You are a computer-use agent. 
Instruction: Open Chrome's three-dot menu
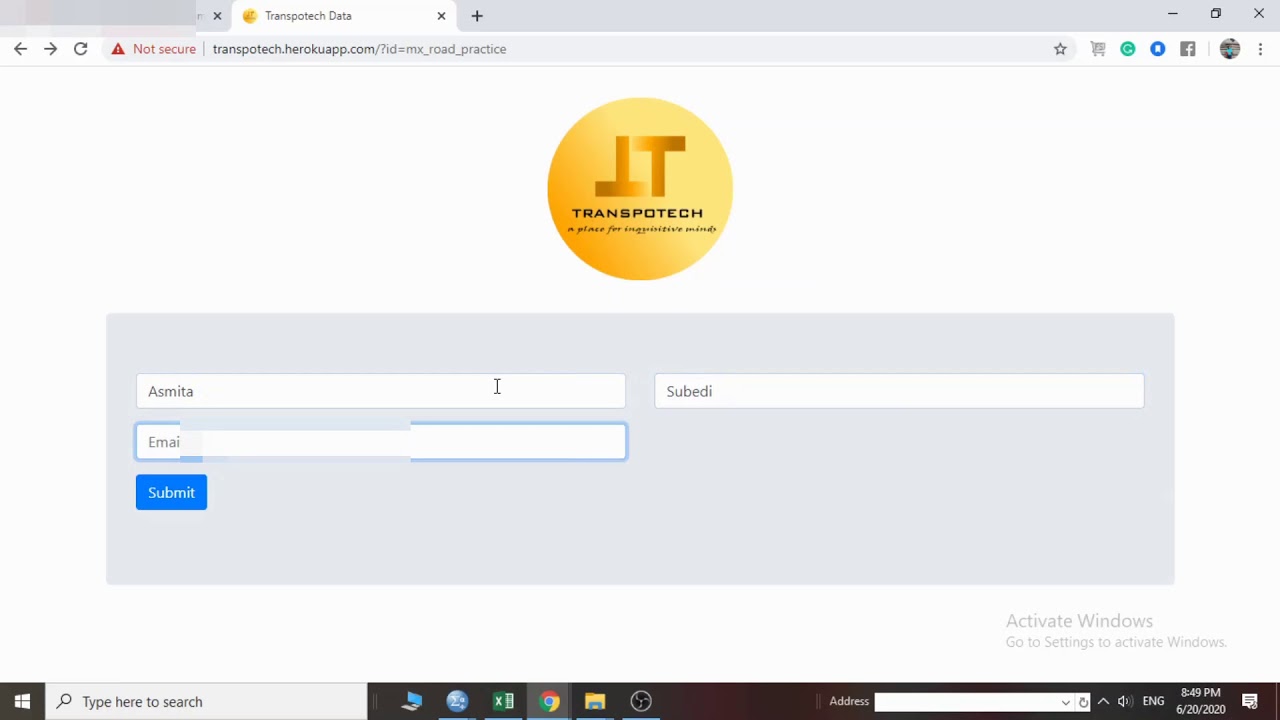click(1260, 49)
